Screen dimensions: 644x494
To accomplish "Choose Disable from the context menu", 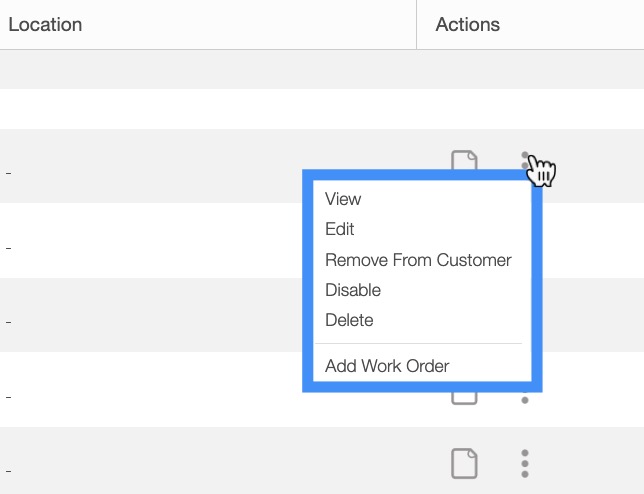I will pyautogui.click(x=353, y=290).
